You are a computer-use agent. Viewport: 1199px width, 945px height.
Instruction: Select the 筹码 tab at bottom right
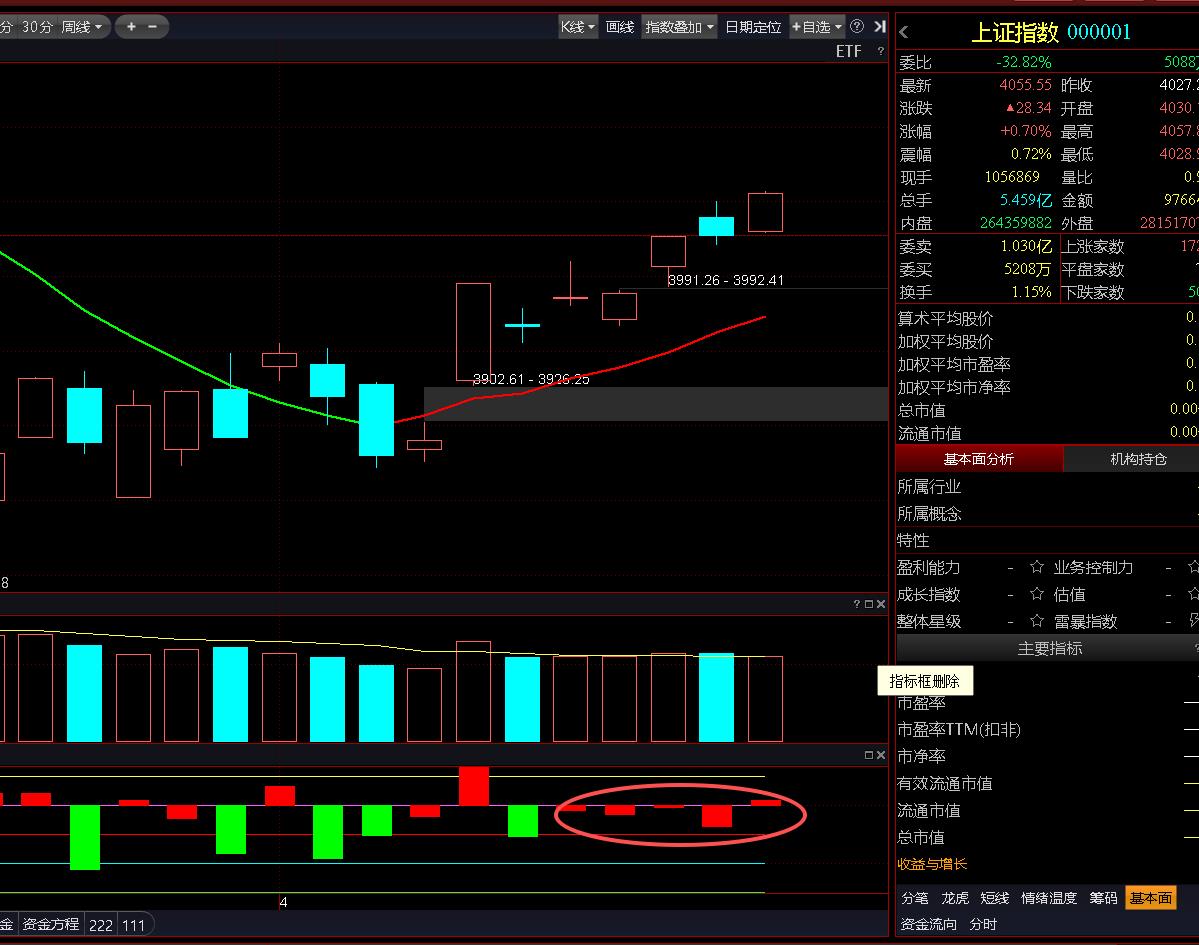(1103, 898)
